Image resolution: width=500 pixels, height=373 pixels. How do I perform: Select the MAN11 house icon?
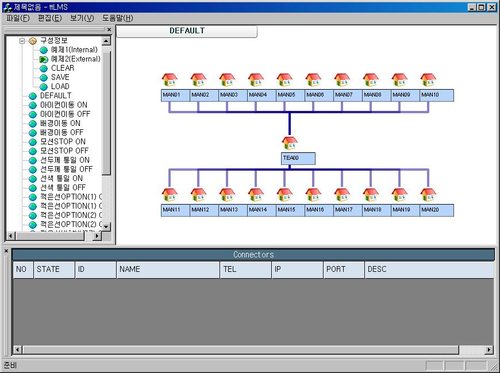coord(169,195)
